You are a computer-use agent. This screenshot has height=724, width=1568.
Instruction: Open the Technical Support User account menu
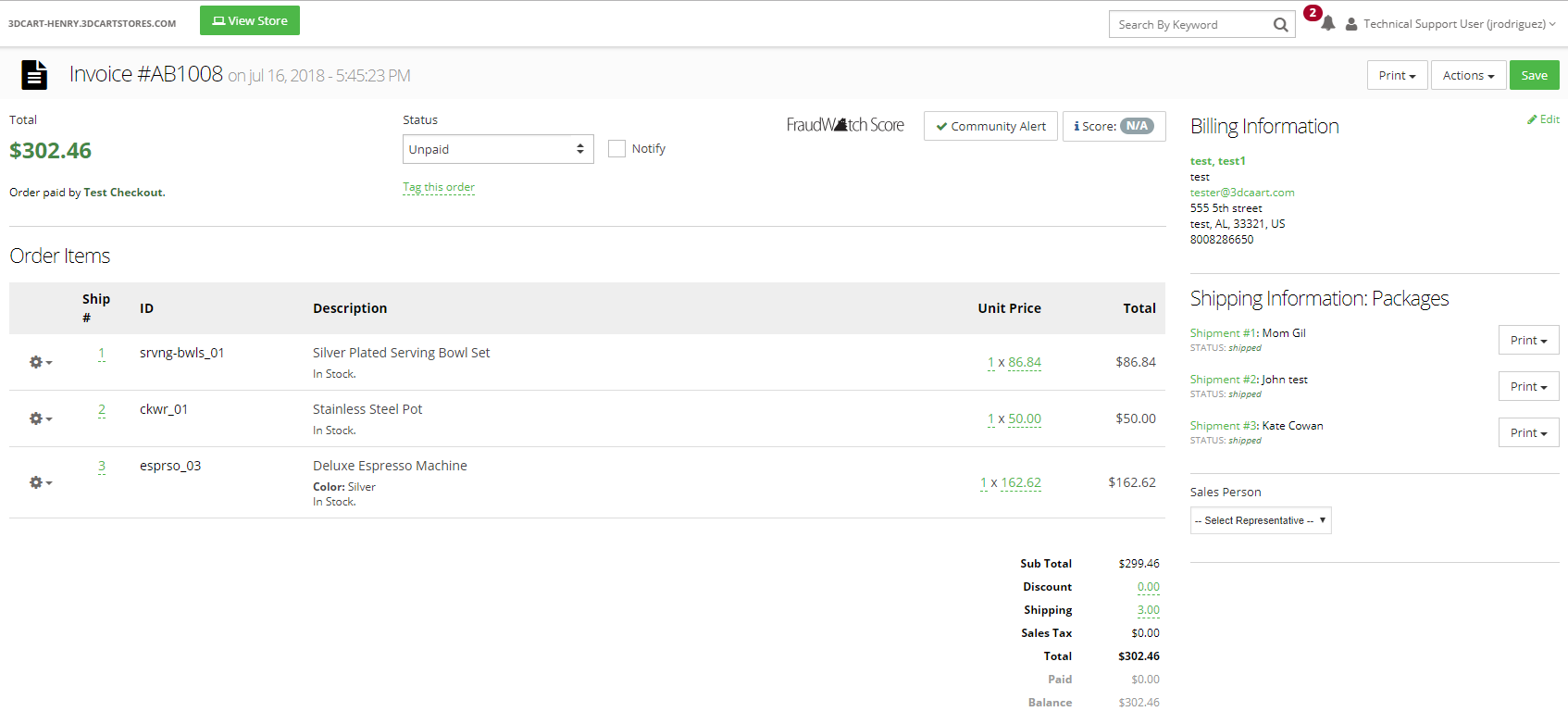pyautogui.click(x=1452, y=24)
